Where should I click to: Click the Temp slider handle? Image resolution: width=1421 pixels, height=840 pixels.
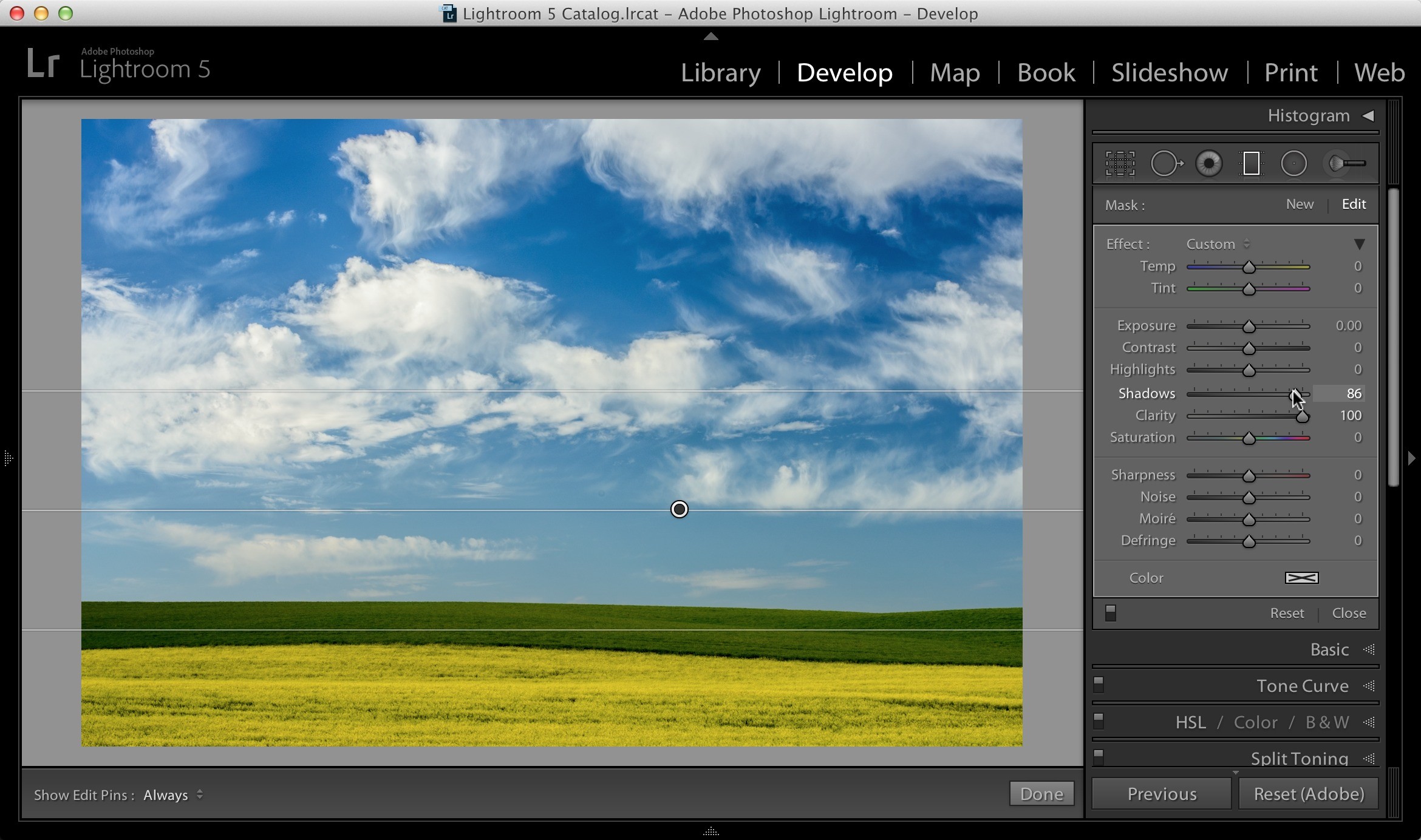1249,267
